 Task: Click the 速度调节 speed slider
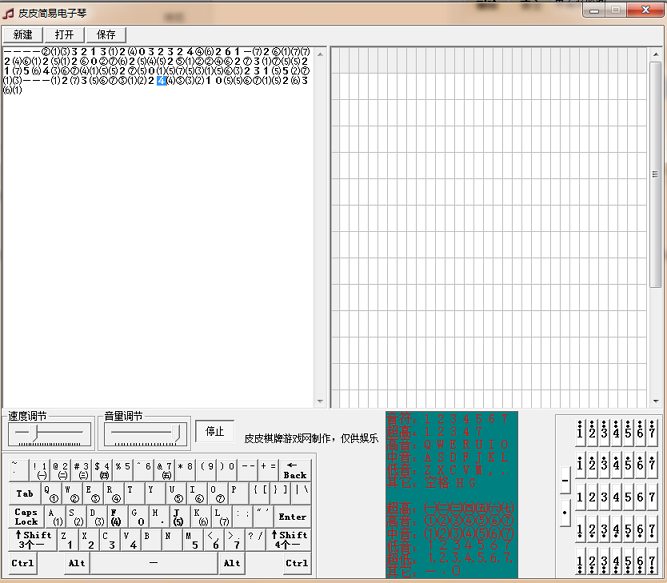(49, 433)
